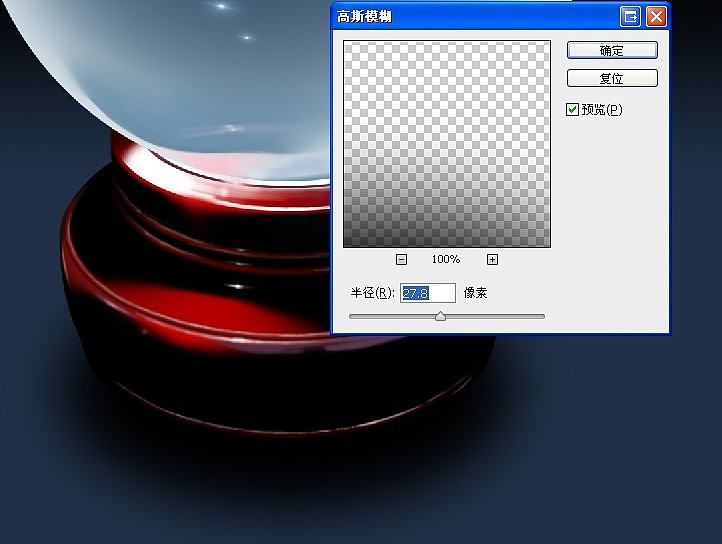This screenshot has width=722, height=544.
Task: Click the 像素 unit label
Action: click(x=475, y=292)
